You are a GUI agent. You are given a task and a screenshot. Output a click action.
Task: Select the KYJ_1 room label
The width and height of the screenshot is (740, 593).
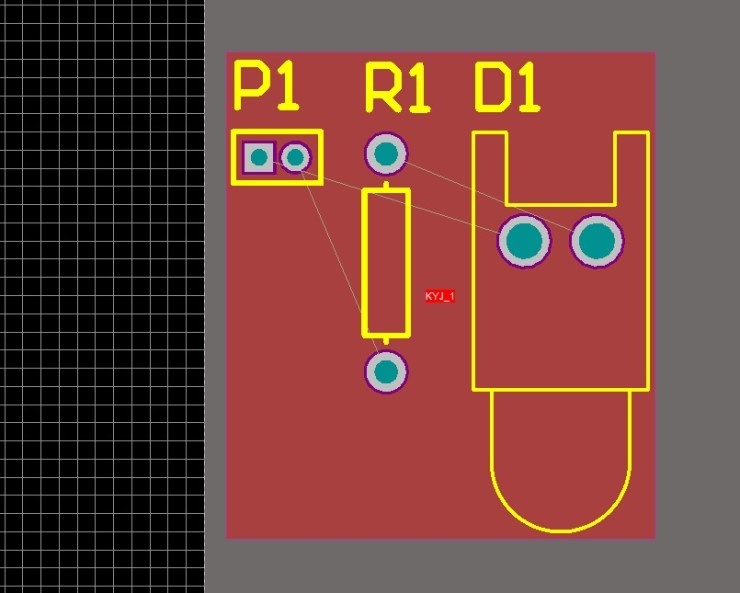[440, 296]
